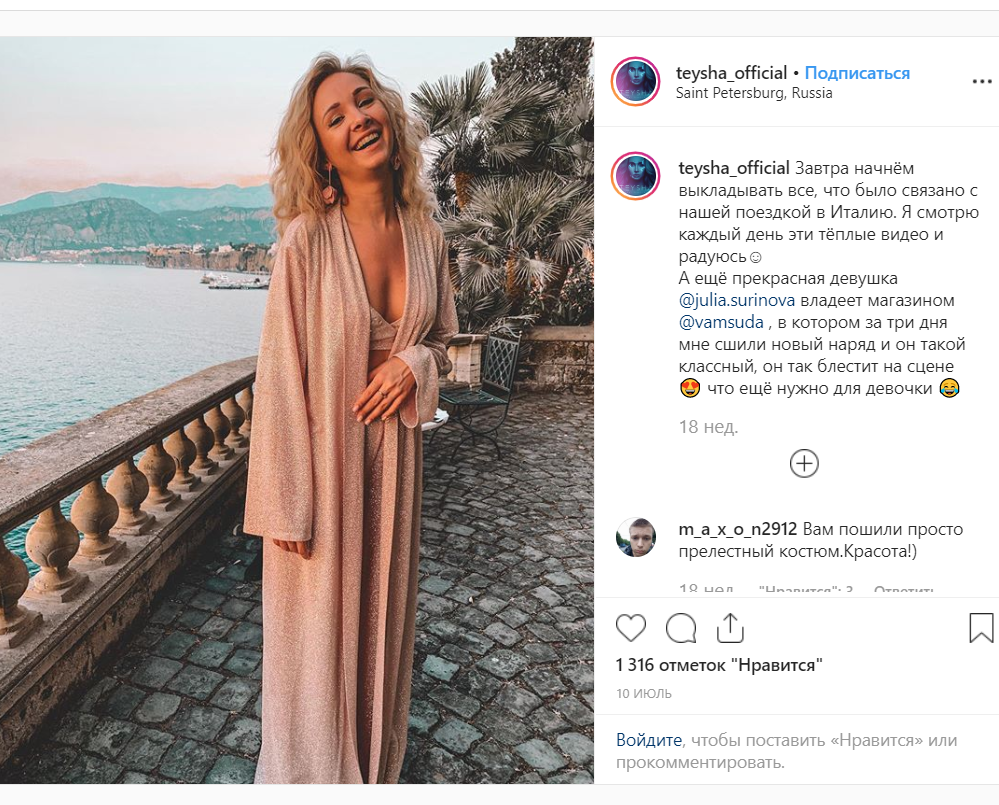The height and width of the screenshot is (805, 999).
Task: Save the post with the bookmark icon
Action: [981, 628]
